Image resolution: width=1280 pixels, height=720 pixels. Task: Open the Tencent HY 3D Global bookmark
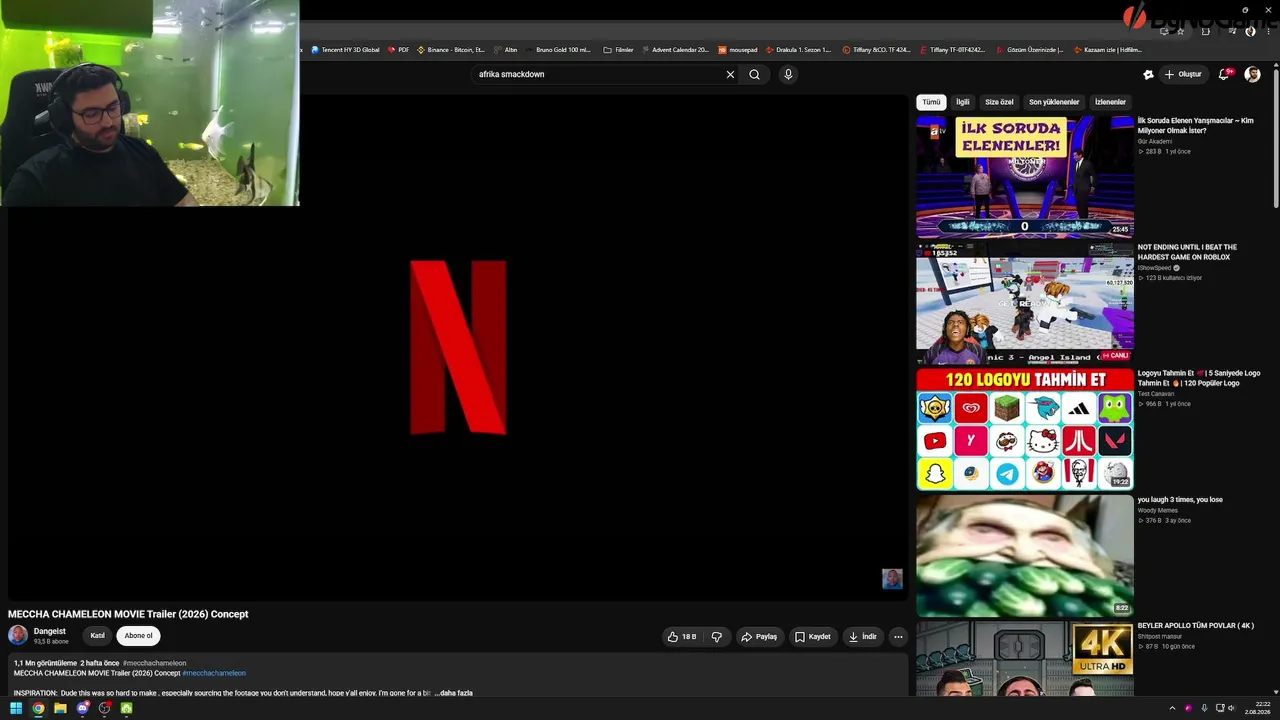coord(345,50)
